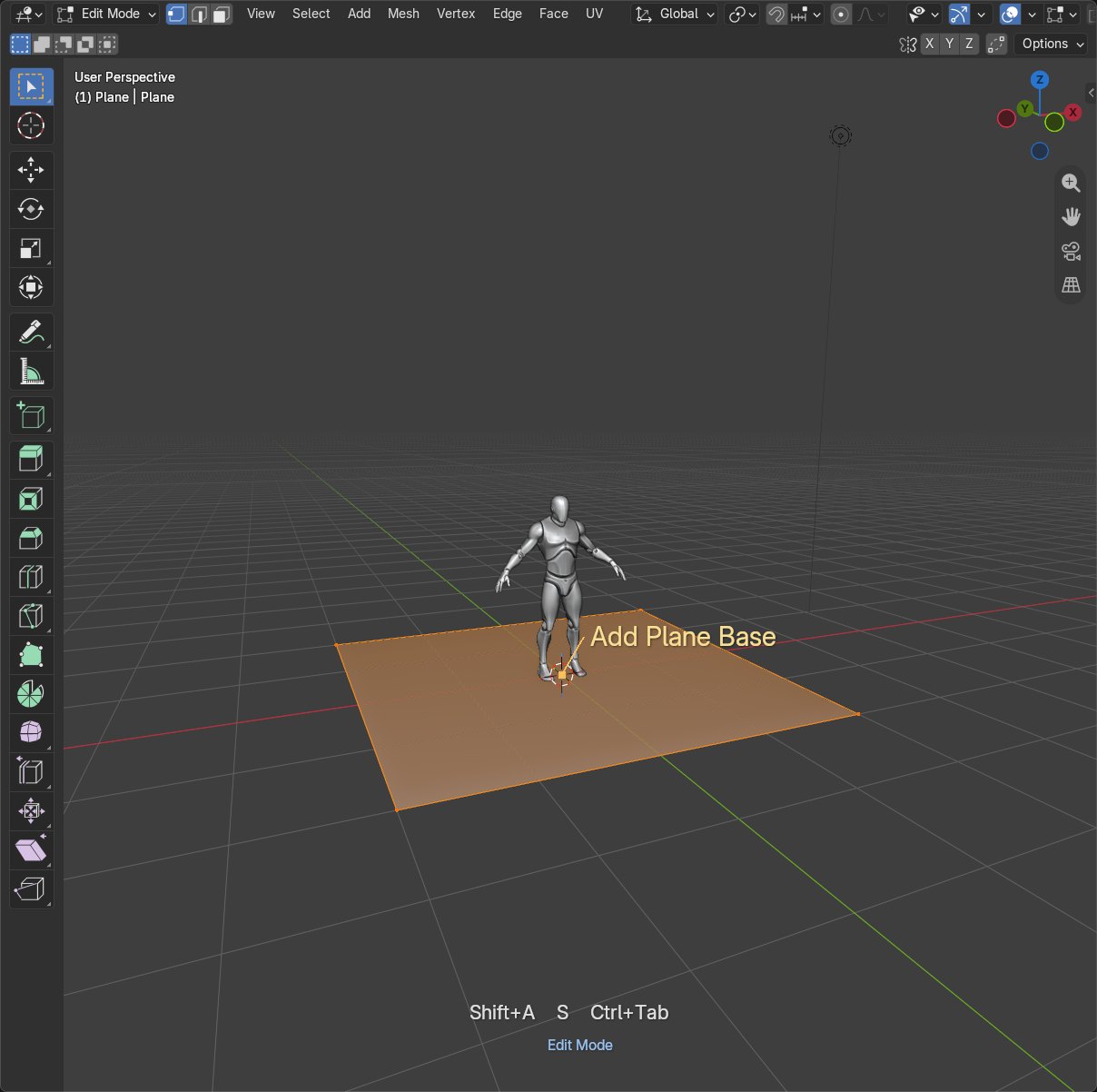Activate the Knife tool
Screen dimensions: 1097x1092
(x=31, y=616)
